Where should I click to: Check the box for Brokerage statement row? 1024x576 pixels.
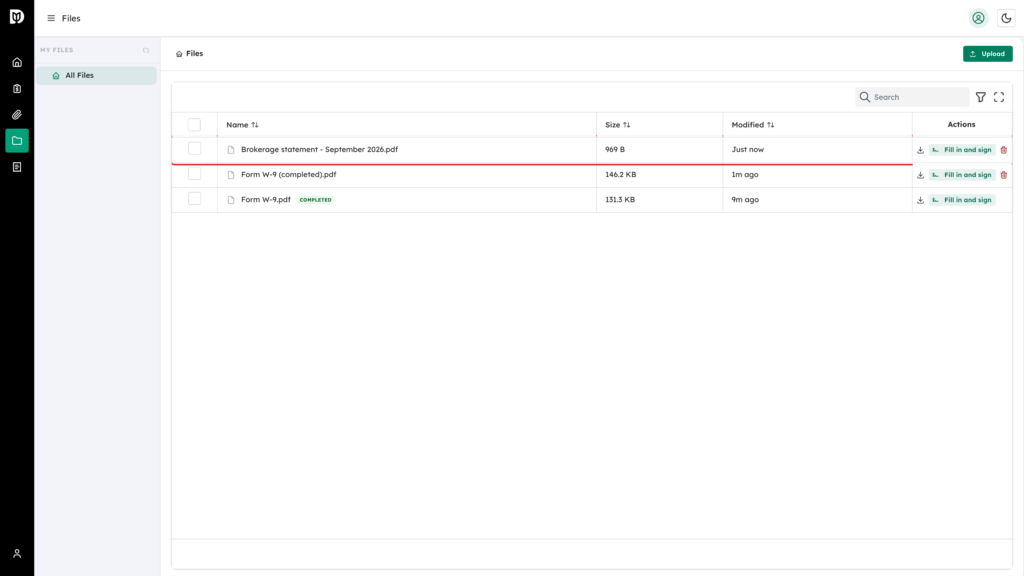coord(194,149)
